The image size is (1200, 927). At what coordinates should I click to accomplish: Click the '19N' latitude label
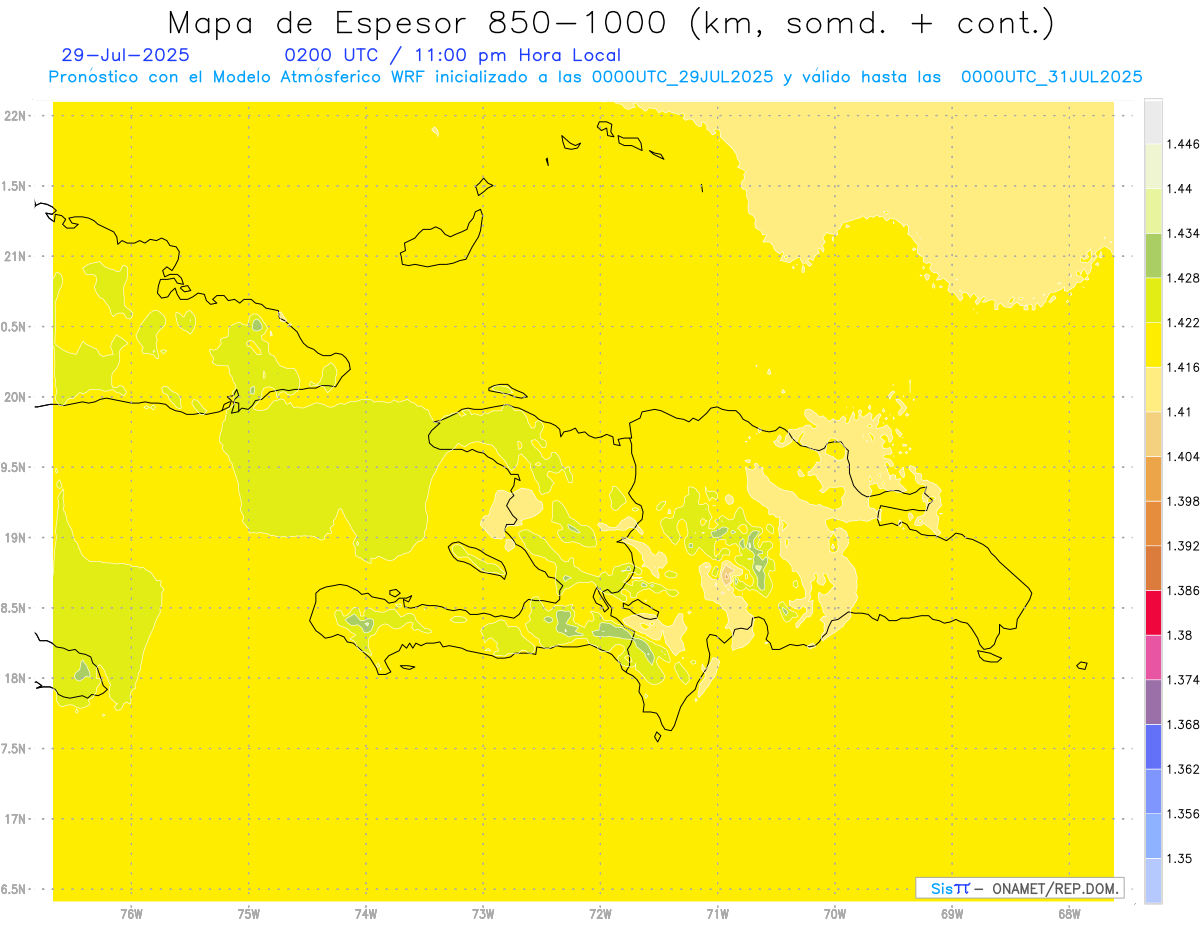click(x=16, y=538)
